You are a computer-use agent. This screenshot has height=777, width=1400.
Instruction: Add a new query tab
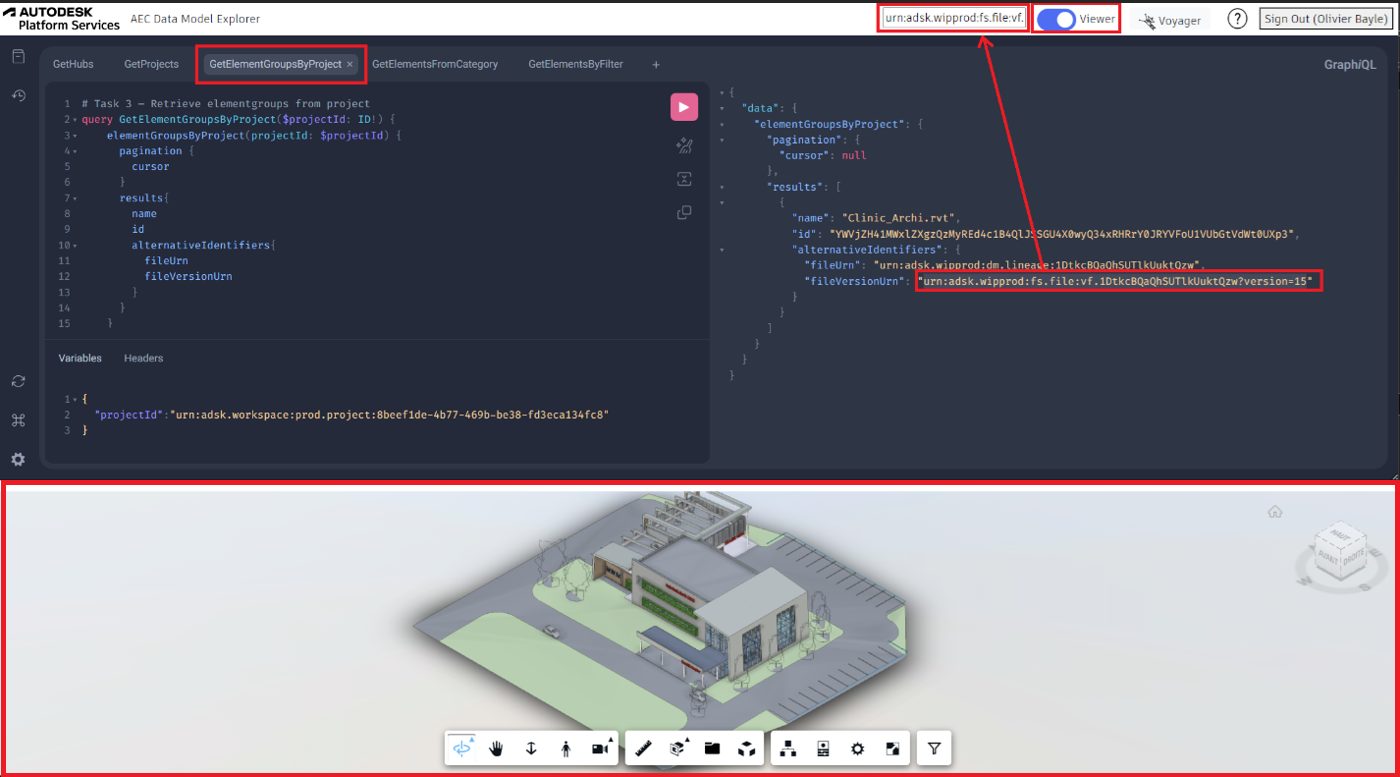(x=656, y=64)
